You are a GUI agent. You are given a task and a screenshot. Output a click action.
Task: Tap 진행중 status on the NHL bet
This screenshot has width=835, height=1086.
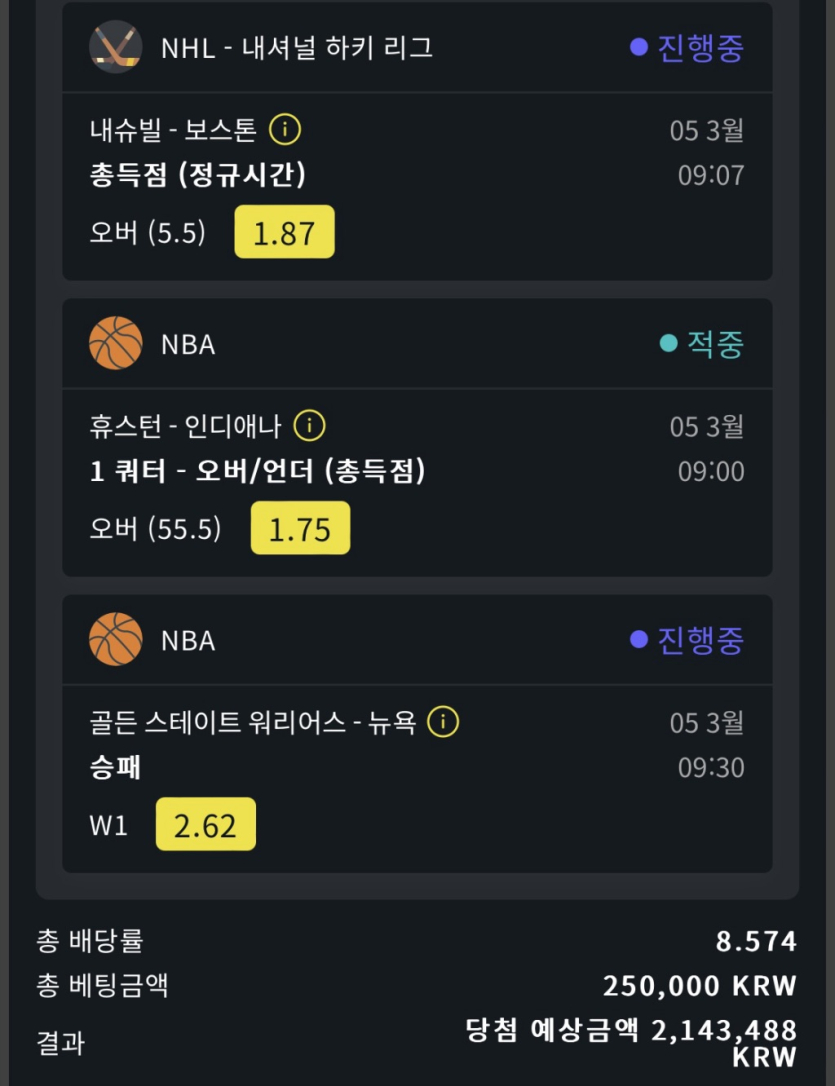coord(688,47)
